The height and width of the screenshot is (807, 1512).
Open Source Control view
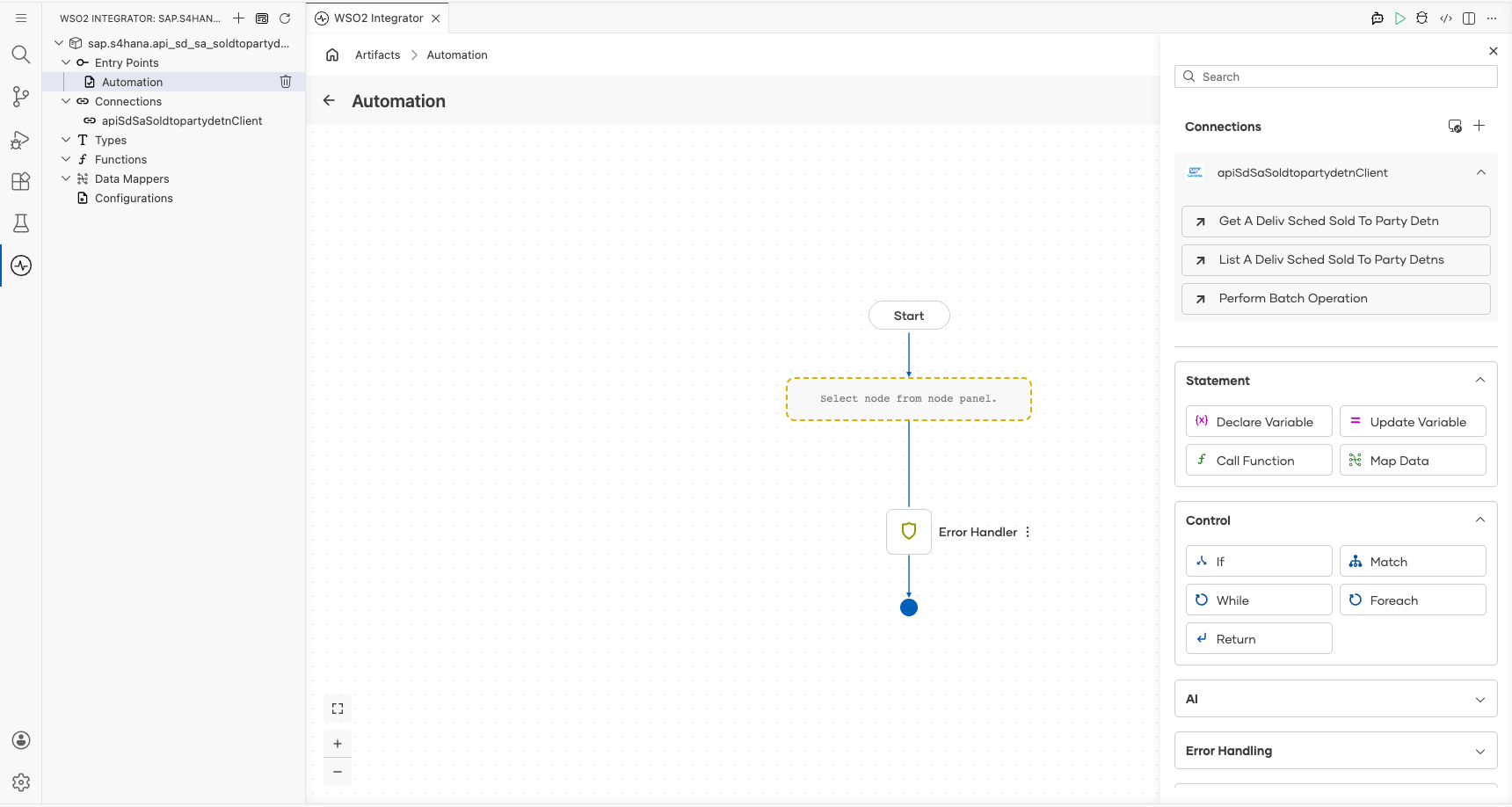point(21,97)
